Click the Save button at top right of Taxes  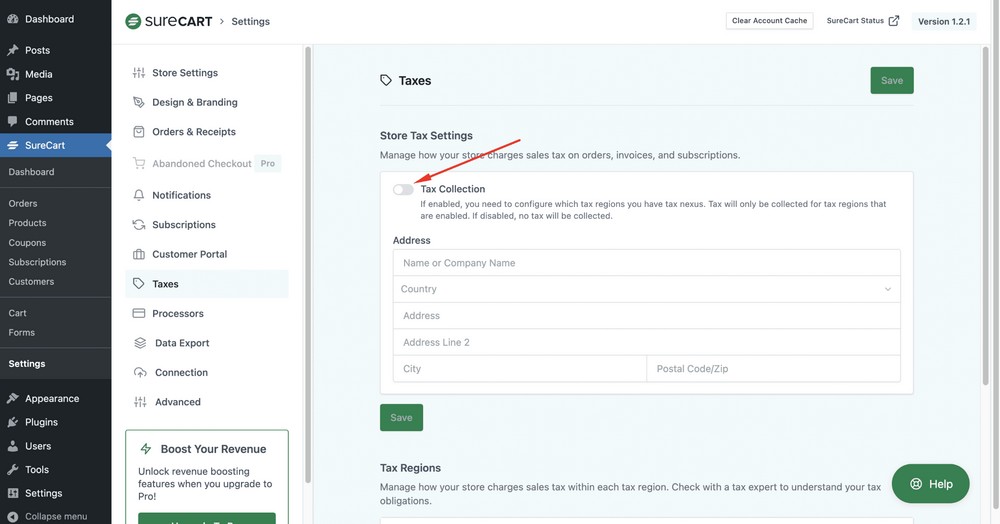pyautogui.click(x=892, y=80)
